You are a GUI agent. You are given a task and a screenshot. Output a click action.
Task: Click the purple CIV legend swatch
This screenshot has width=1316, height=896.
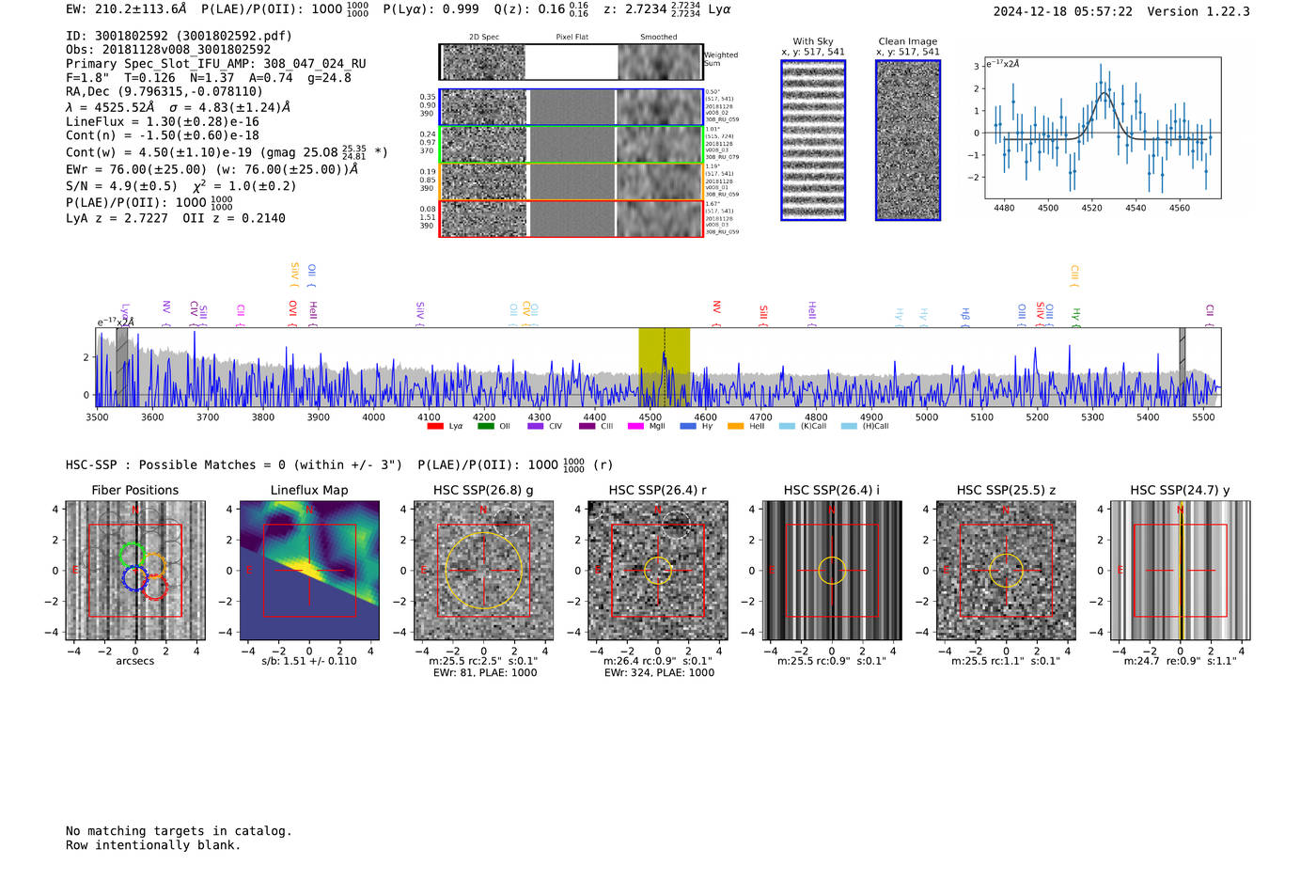536,427
